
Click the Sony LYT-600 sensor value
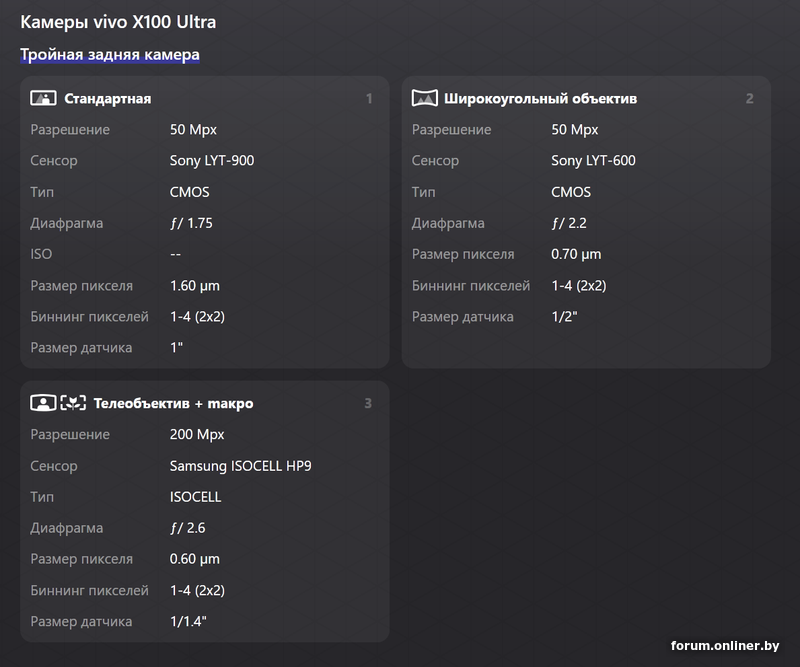click(x=593, y=160)
